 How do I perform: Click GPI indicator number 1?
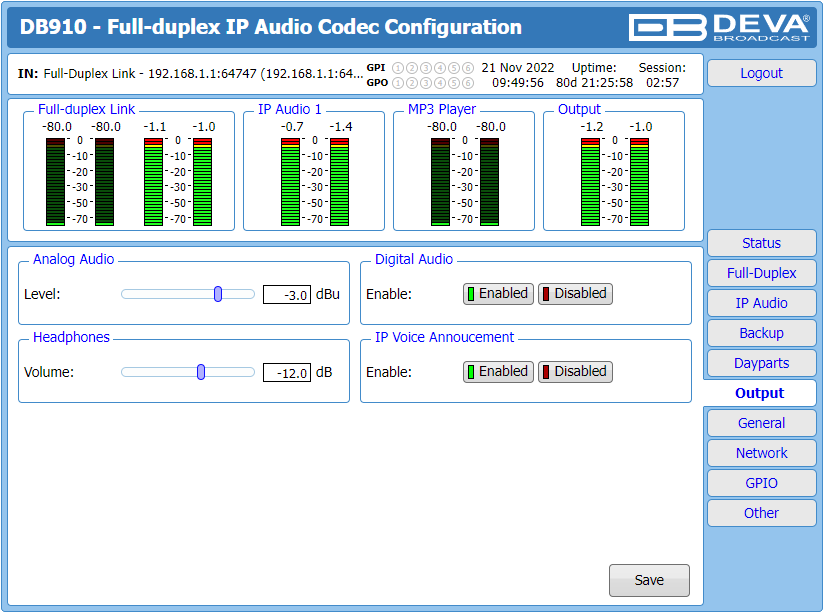[398, 68]
